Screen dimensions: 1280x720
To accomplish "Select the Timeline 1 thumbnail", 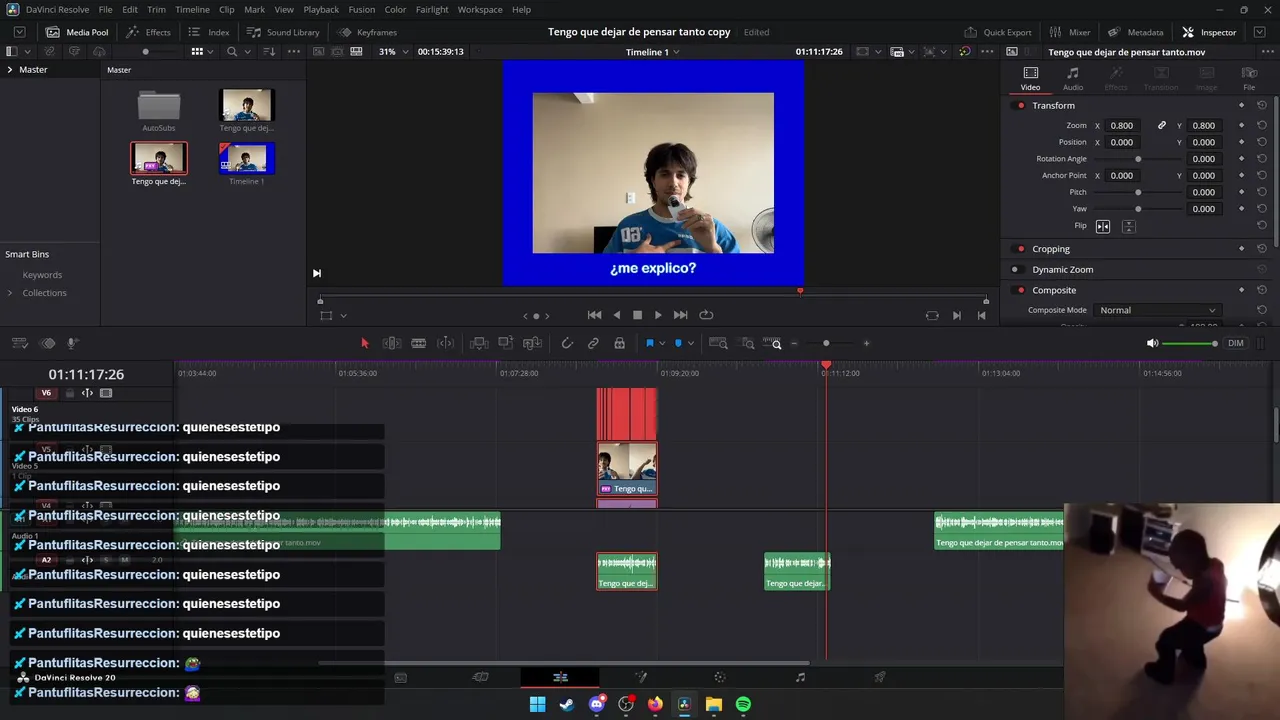I will pyautogui.click(x=246, y=158).
